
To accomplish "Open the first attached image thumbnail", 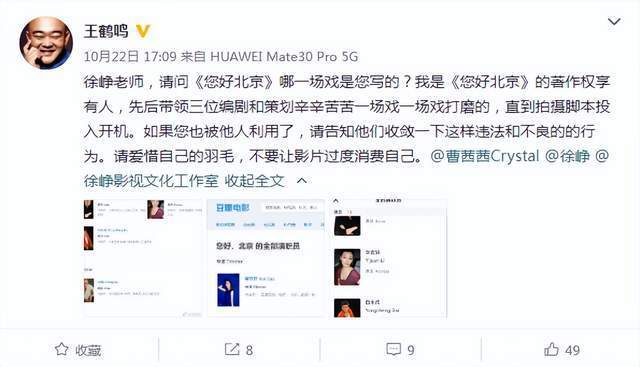I will point(142,258).
